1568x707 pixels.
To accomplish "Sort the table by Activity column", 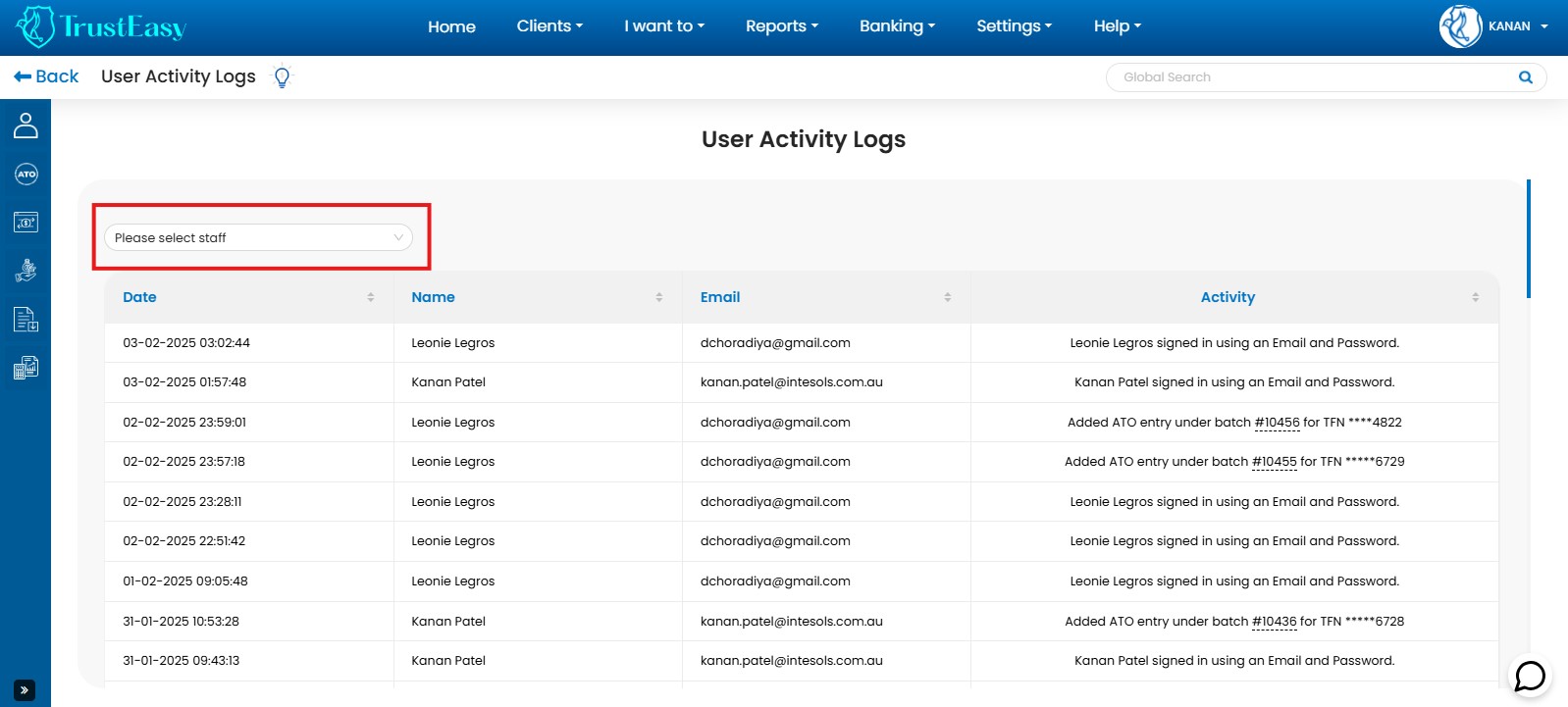I will [x=1475, y=297].
